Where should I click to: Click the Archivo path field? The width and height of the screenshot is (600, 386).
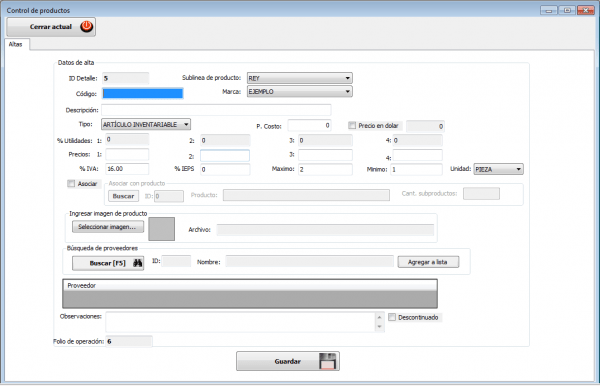click(x=325, y=230)
